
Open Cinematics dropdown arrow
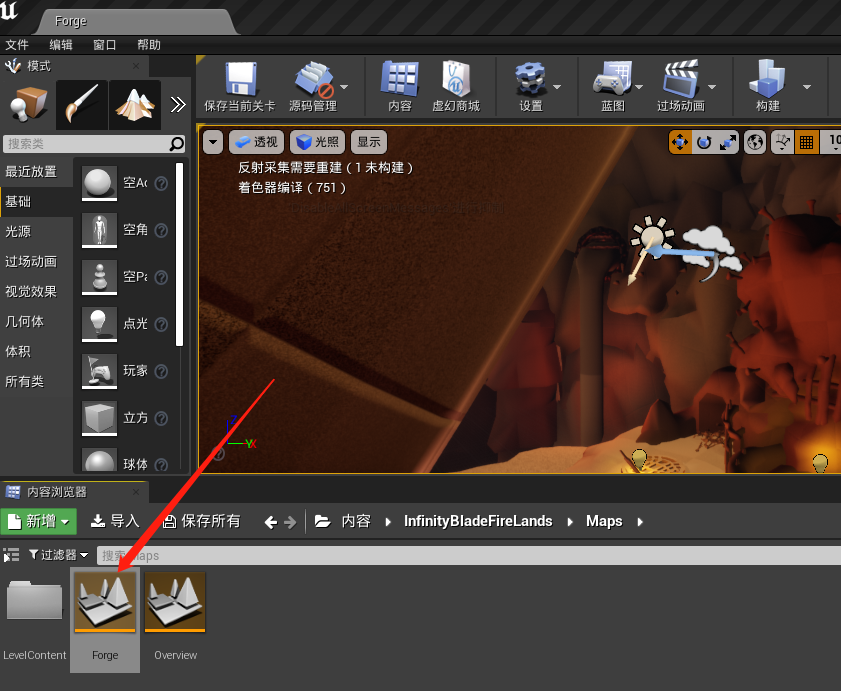point(712,86)
